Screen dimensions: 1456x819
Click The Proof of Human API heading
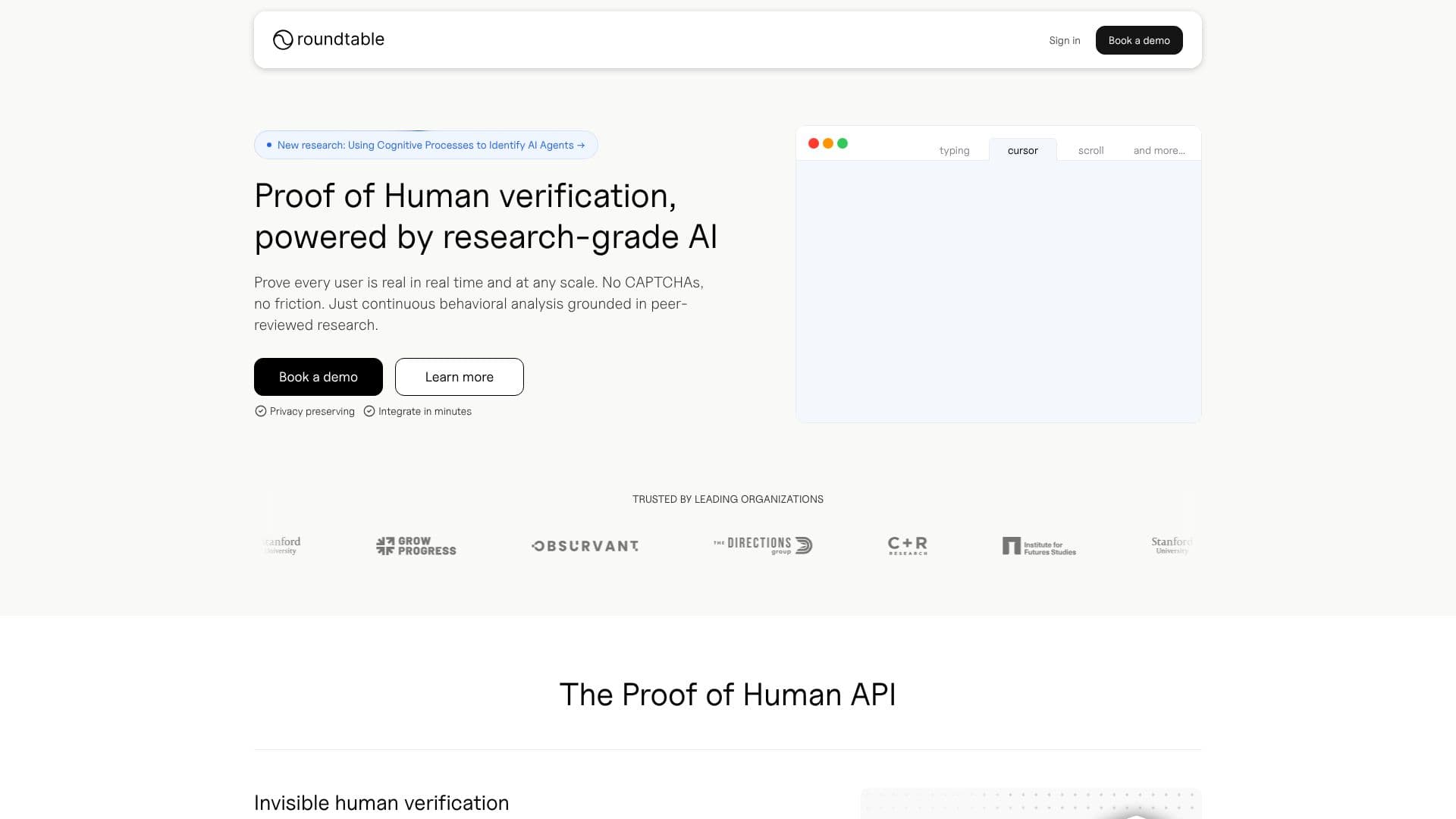(728, 695)
